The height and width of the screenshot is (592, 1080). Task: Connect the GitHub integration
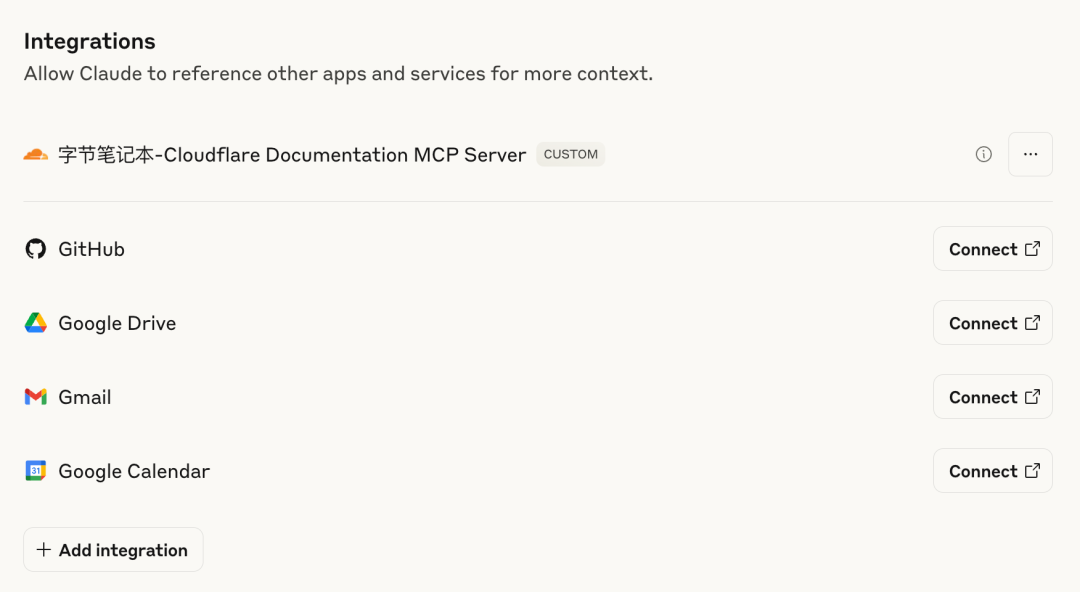point(992,248)
